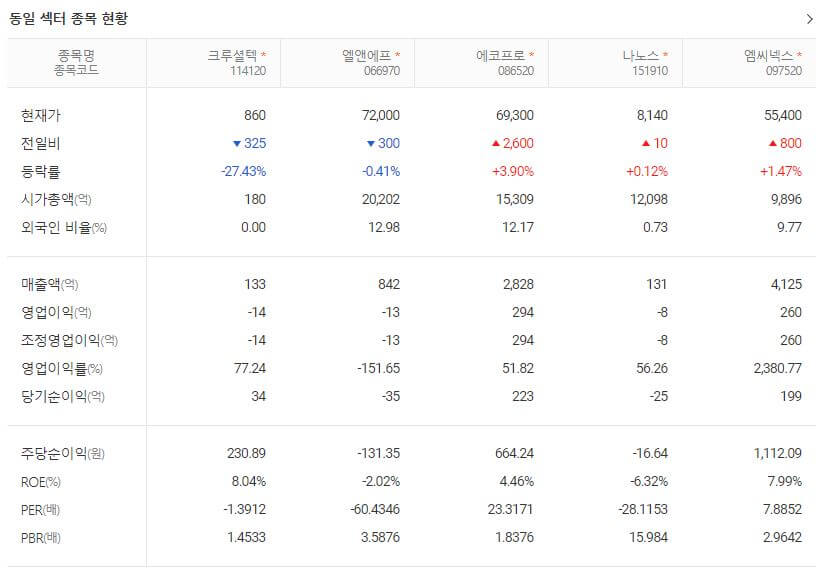Select the 주당순이익(원) row label
This screenshot has width=828, height=577.
point(63,453)
